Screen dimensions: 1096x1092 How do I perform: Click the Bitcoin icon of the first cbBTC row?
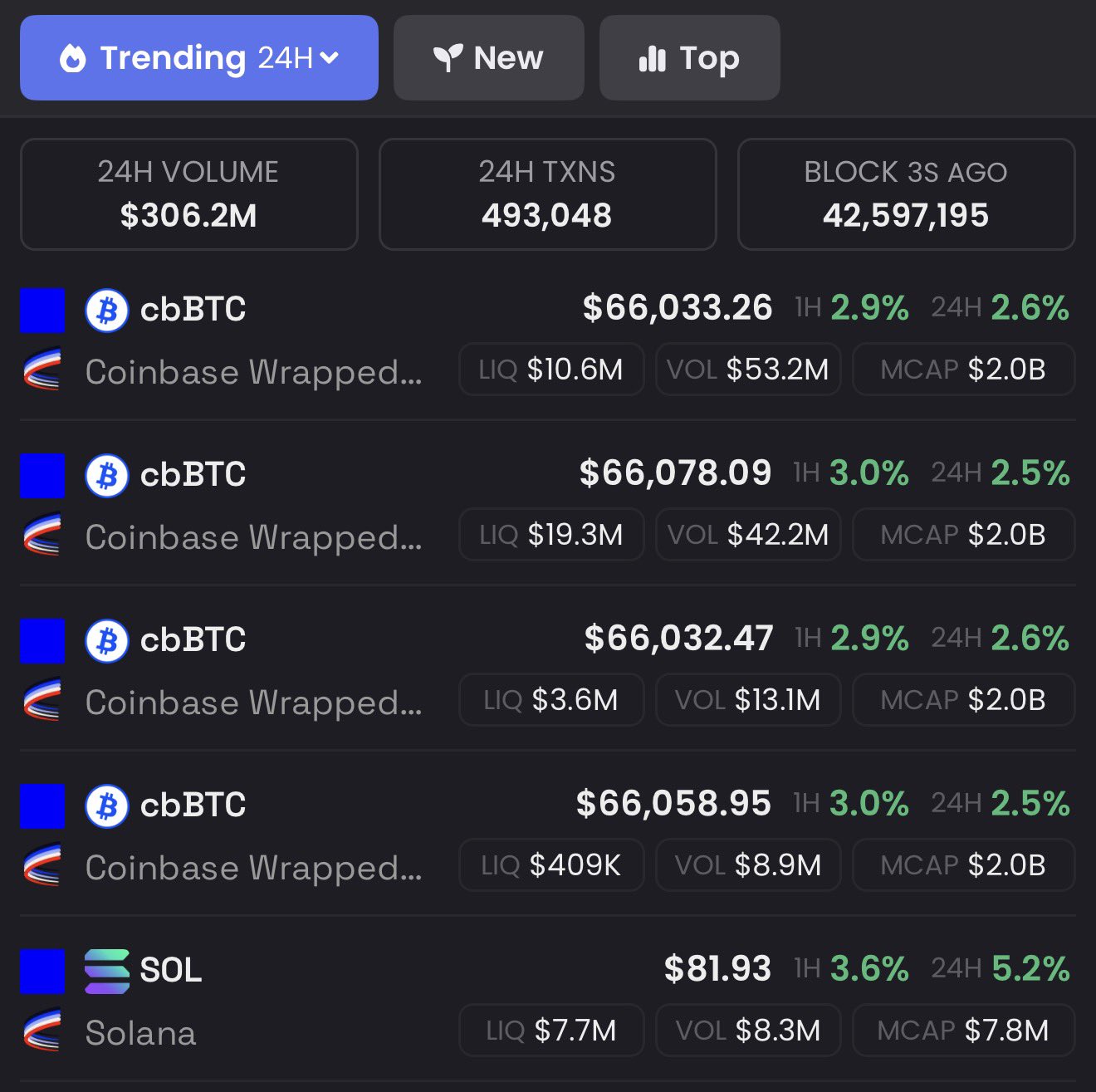[x=107, y=311]
